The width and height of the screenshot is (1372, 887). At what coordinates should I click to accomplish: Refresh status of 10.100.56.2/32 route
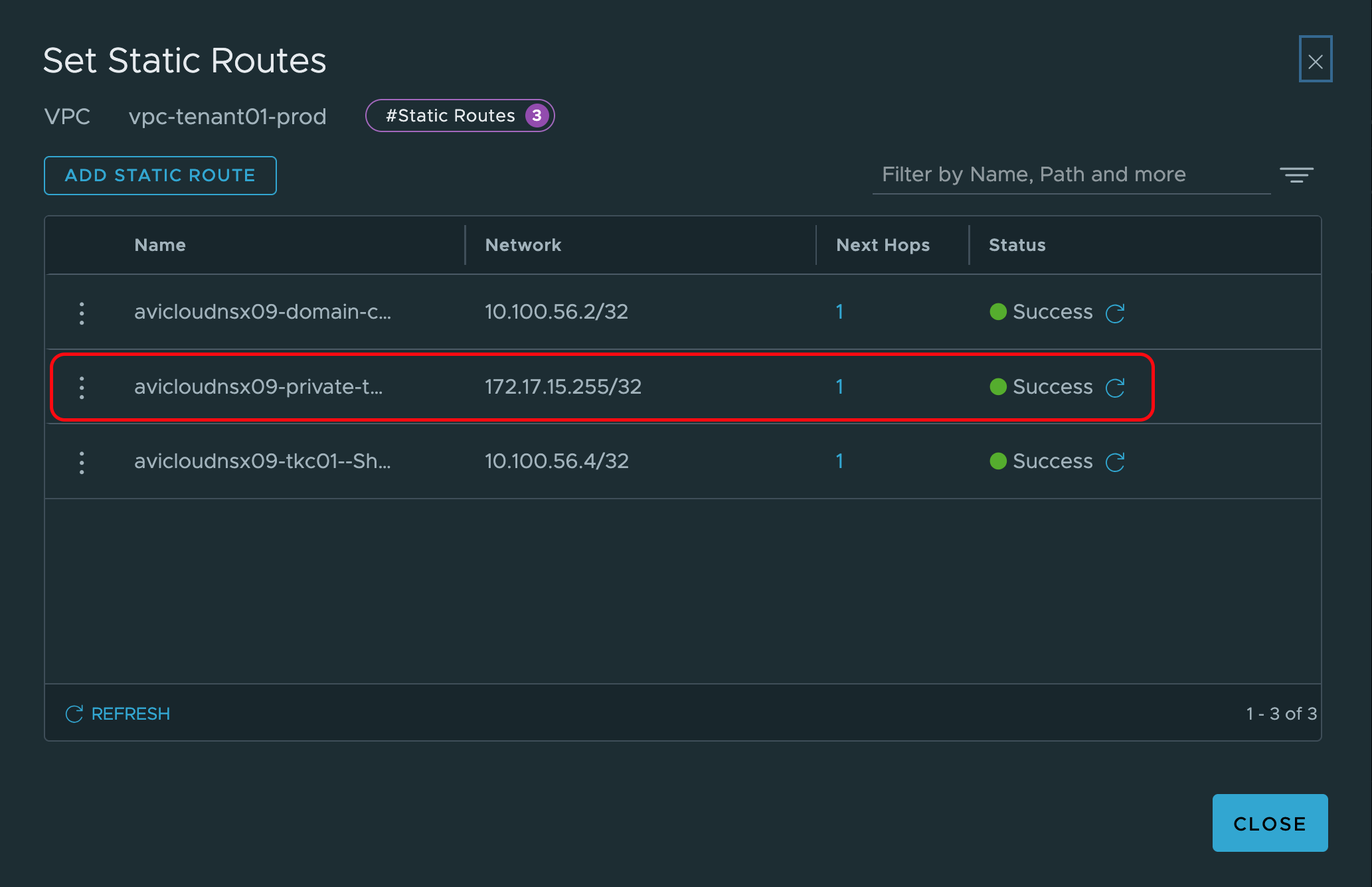coord(1114,313)
